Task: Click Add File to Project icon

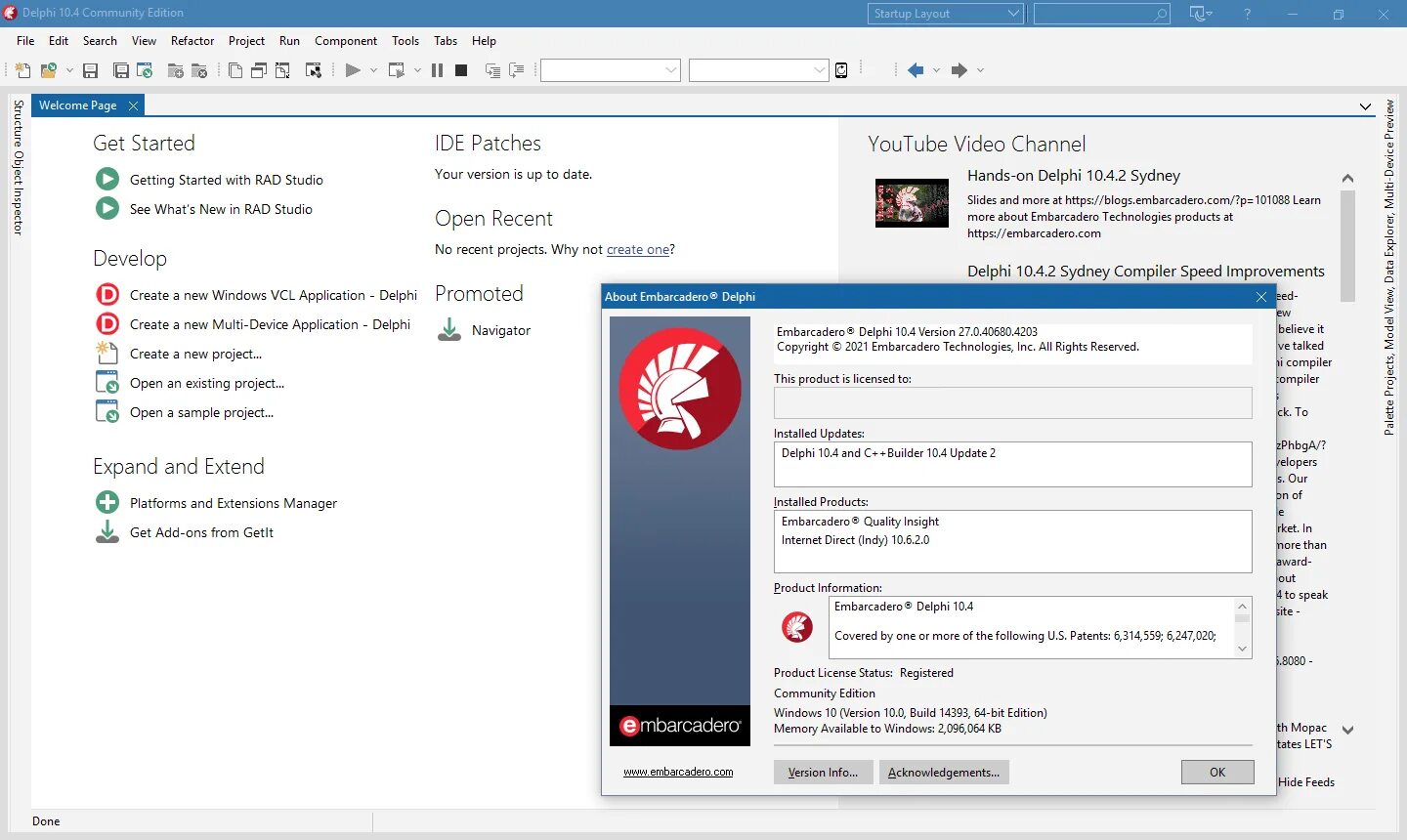Action: pyautogui.click(x=176, y=70)
